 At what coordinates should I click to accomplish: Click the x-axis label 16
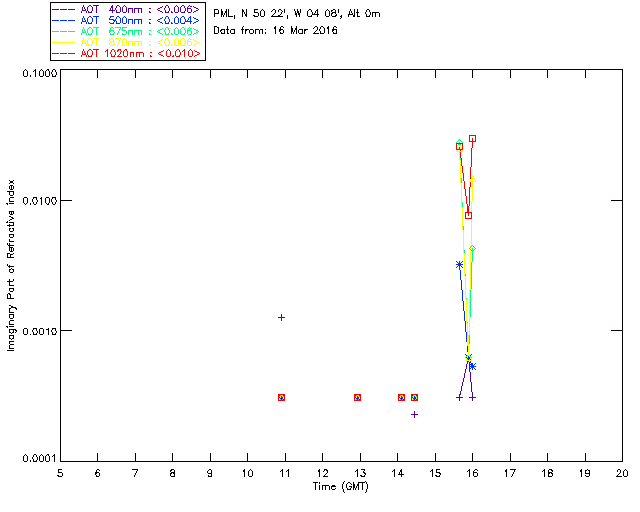point(473,473)
